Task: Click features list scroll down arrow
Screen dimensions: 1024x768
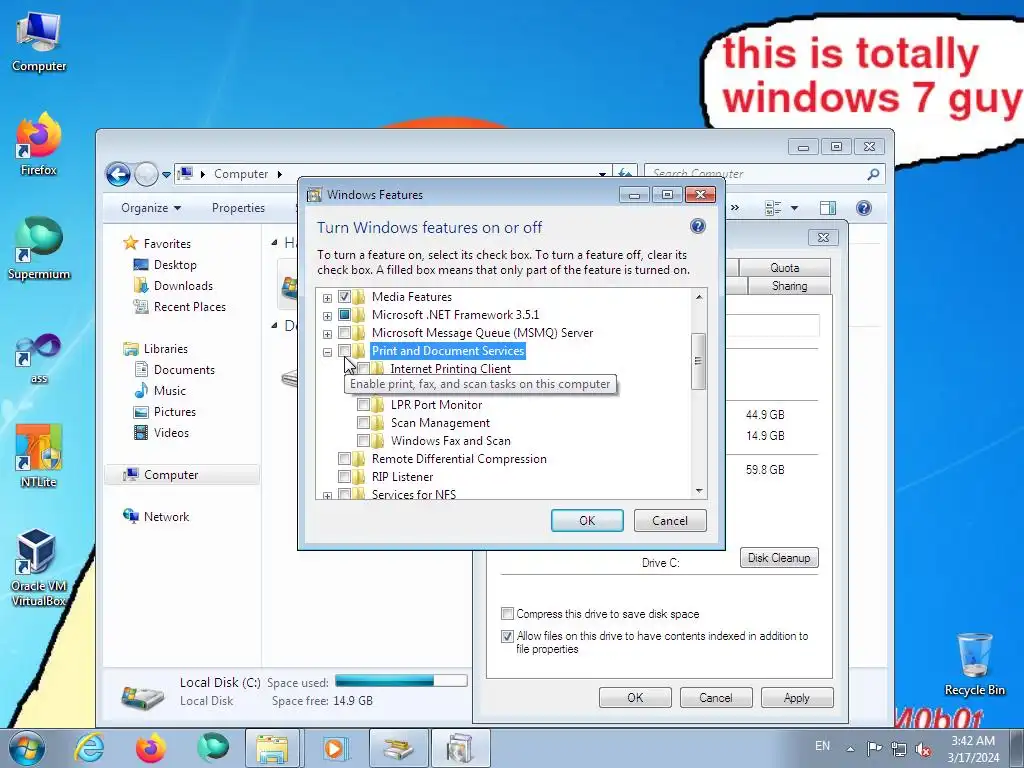Action: point(699,491)
